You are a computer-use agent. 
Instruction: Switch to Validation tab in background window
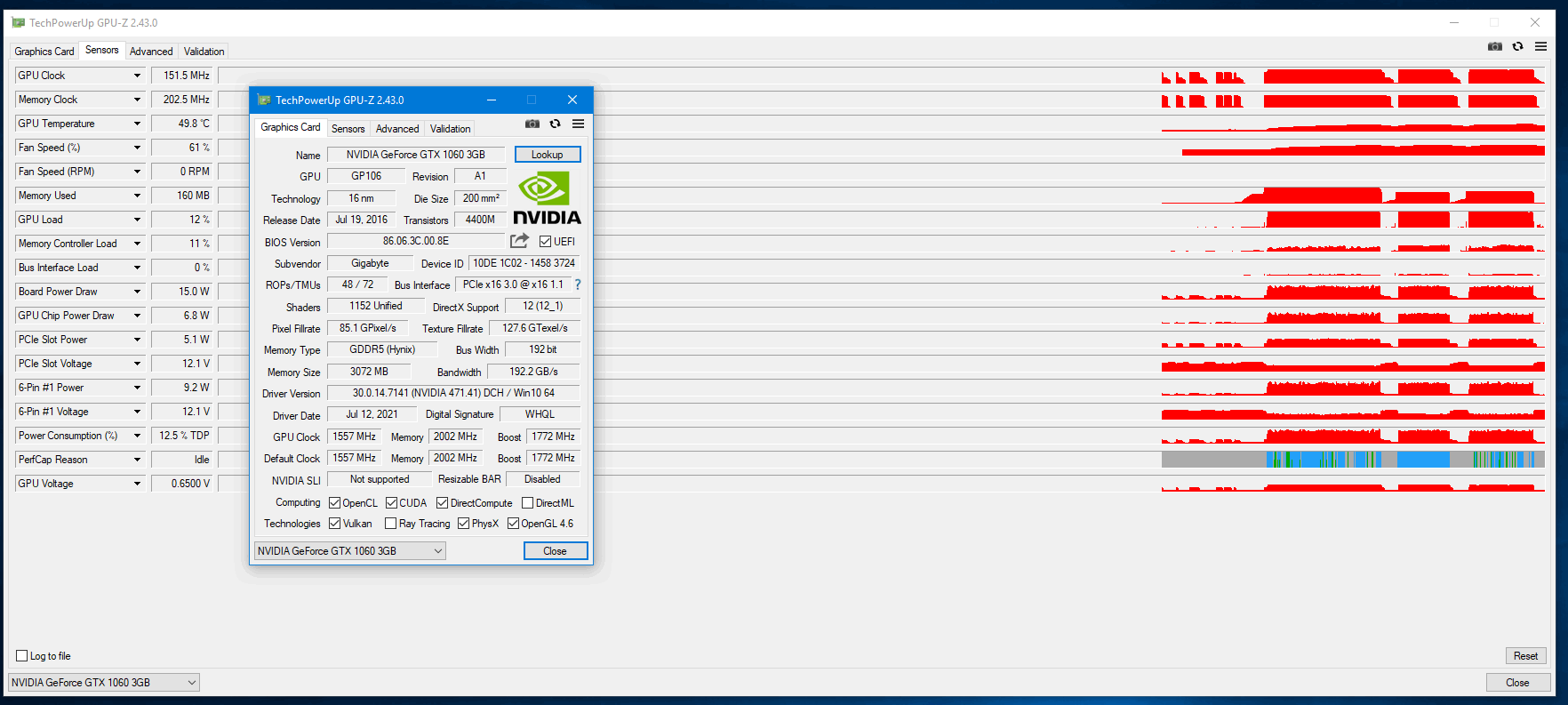(x=204, y=52)
